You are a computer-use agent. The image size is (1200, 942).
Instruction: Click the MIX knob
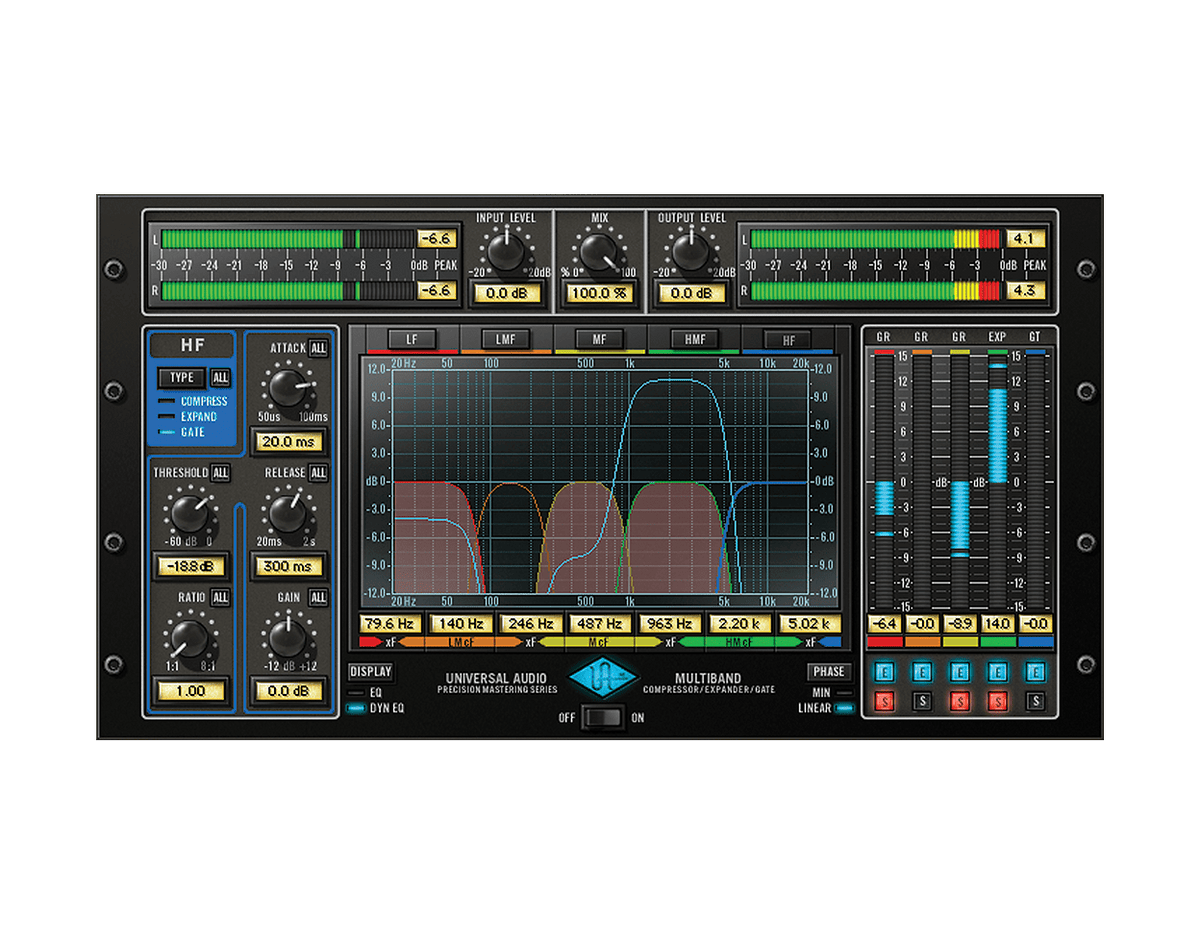(x=598, y=250)
